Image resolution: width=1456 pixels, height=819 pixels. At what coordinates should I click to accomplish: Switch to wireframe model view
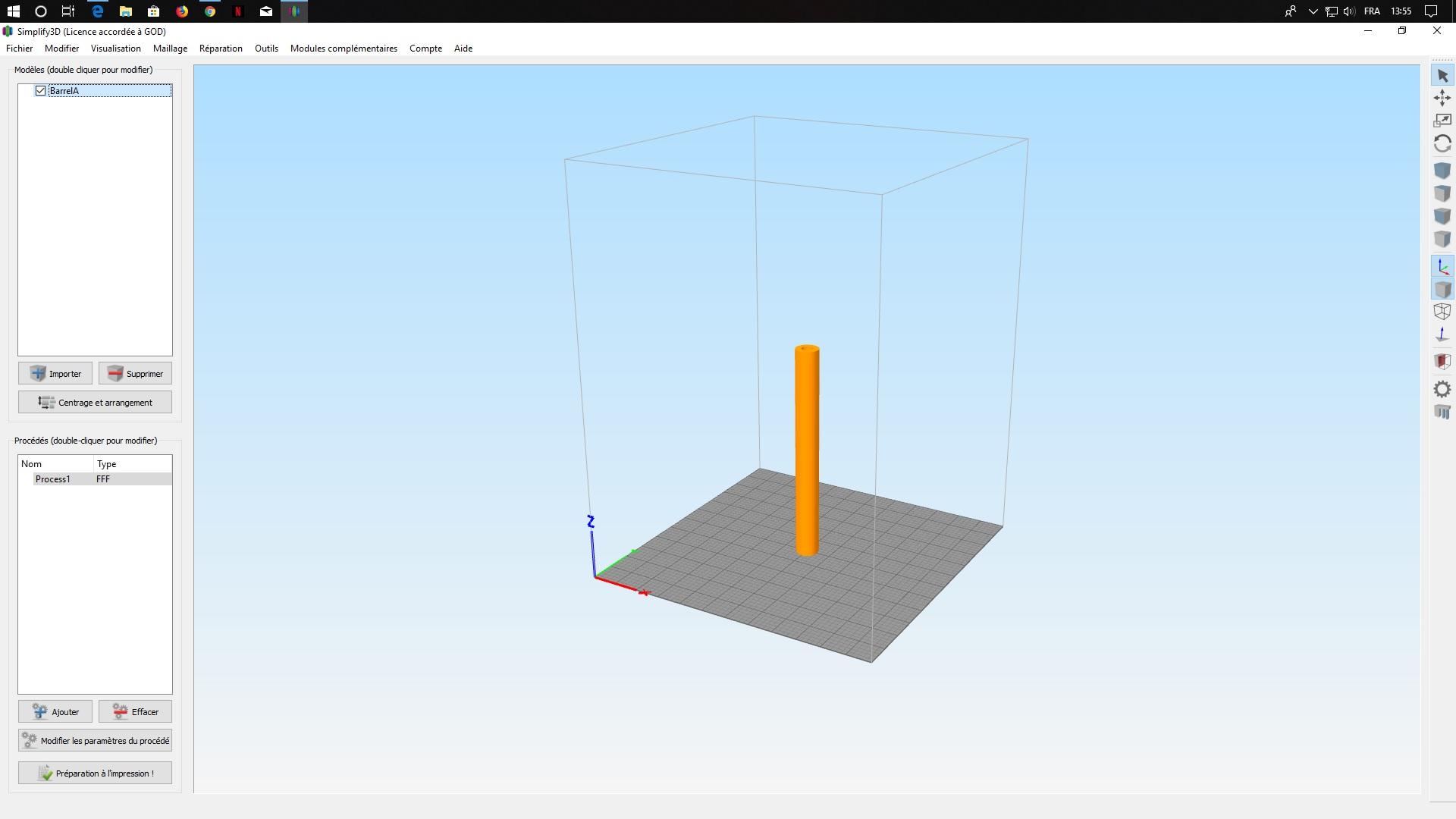coord(1442,312)
